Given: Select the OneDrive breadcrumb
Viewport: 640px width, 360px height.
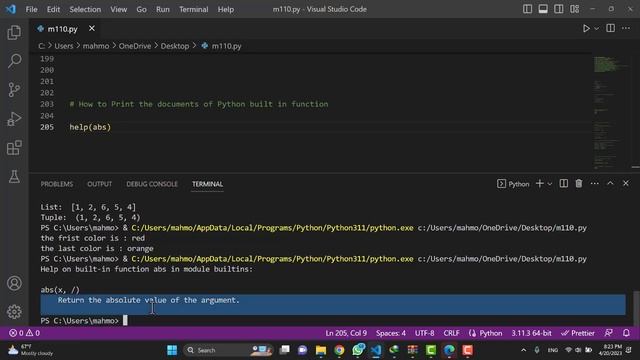Looking at the screenshot, I should (135, 46).
